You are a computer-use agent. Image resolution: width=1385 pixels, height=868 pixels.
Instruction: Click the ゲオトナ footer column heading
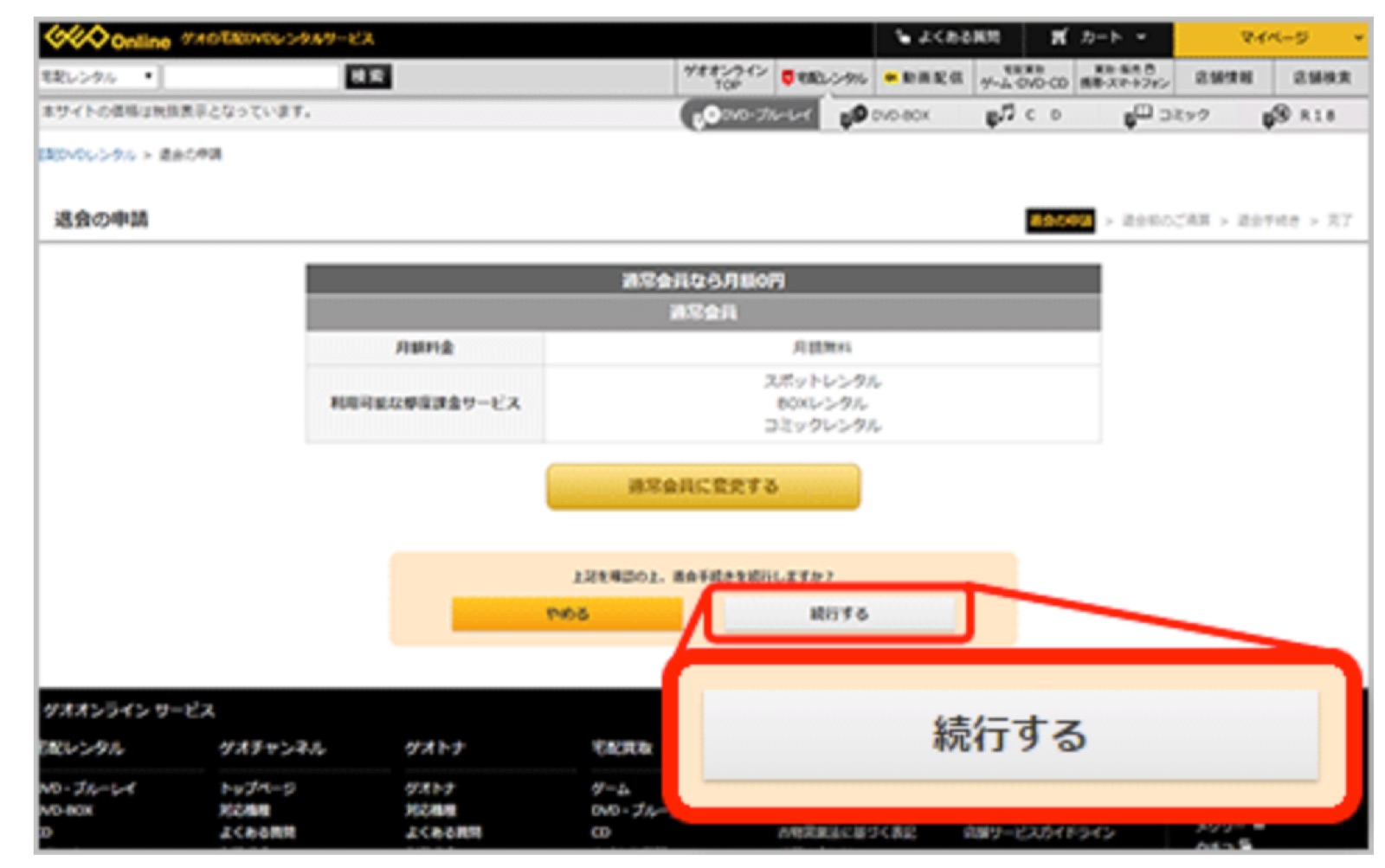(x=435, y=749)
